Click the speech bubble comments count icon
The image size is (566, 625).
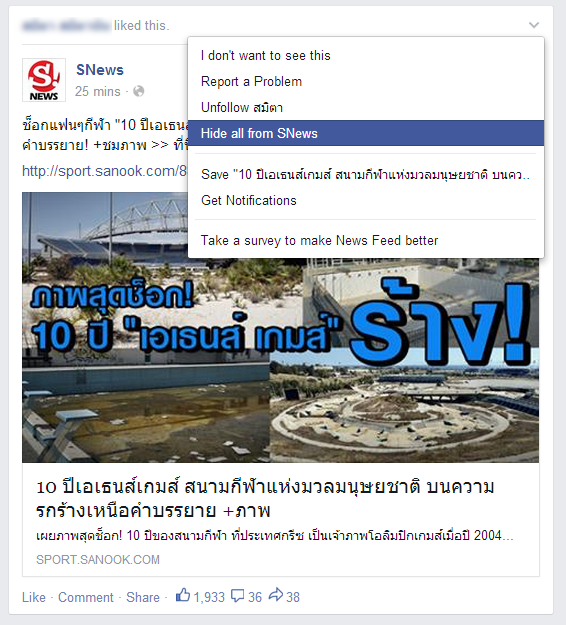coord(238,596)
